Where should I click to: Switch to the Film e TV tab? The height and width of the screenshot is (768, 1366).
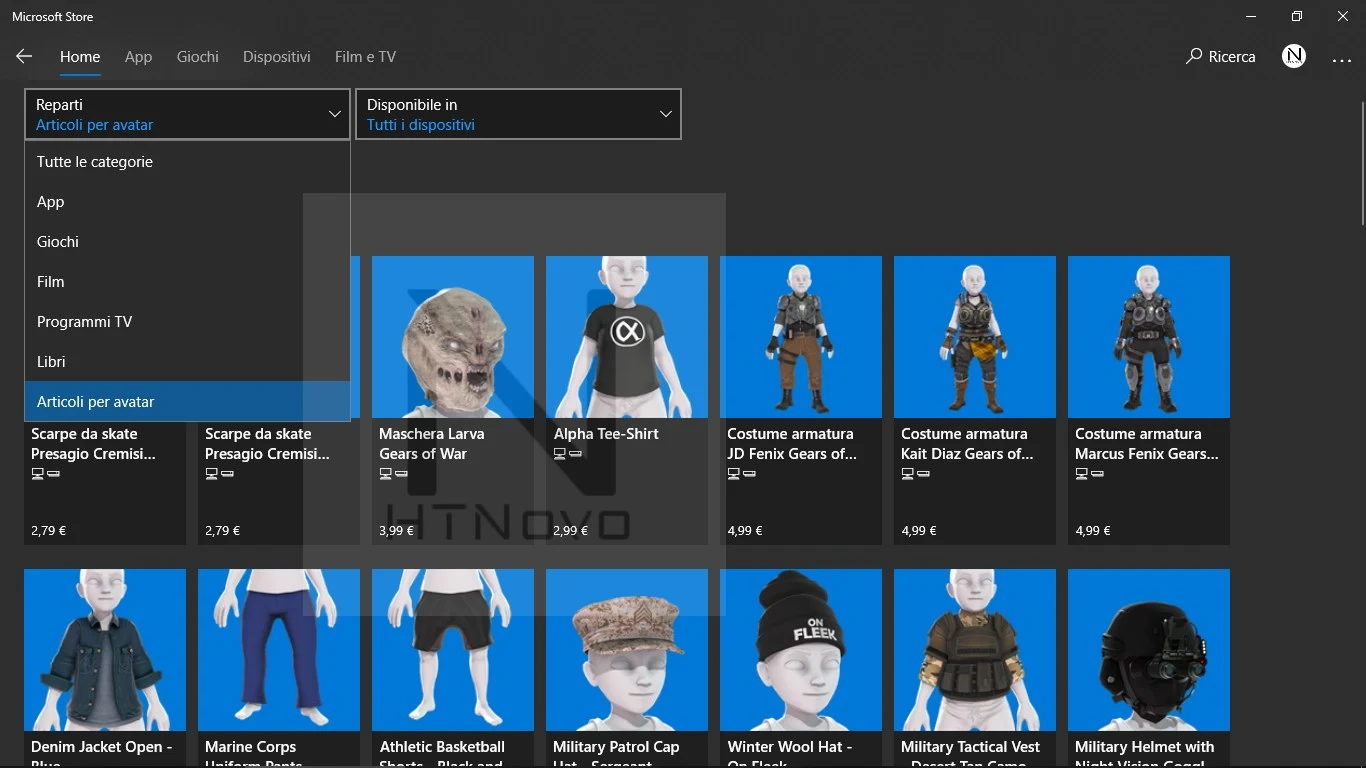click(x=365, y=57)
